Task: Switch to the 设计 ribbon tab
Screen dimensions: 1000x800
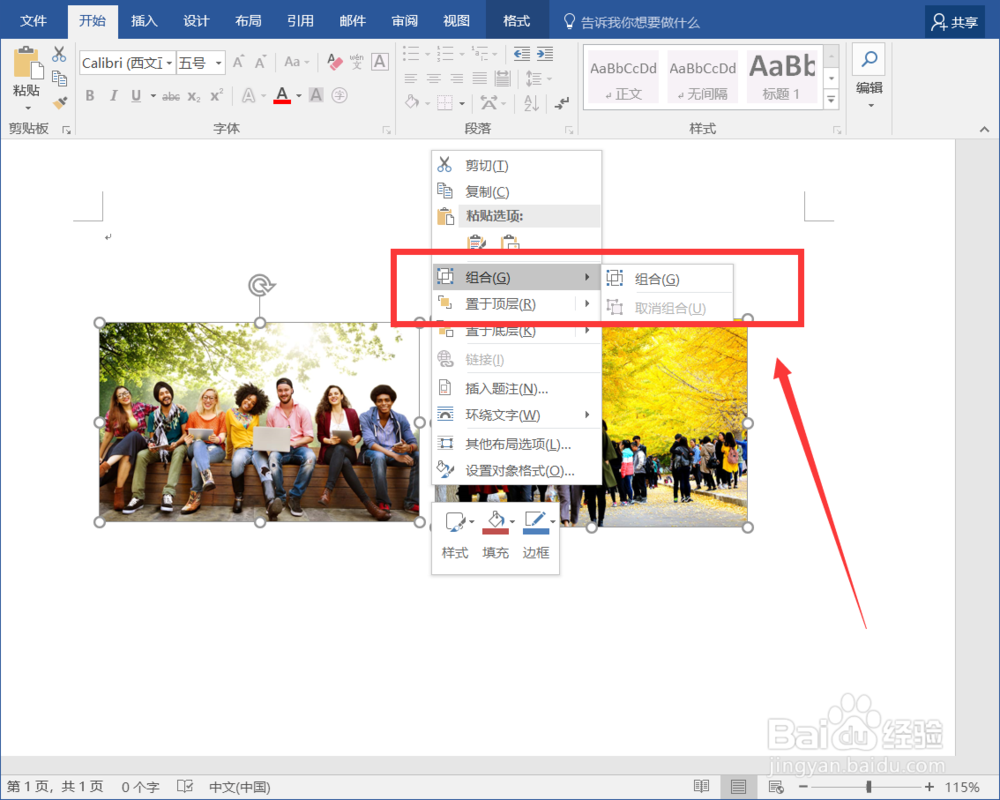Action: (x=196, y=21)
